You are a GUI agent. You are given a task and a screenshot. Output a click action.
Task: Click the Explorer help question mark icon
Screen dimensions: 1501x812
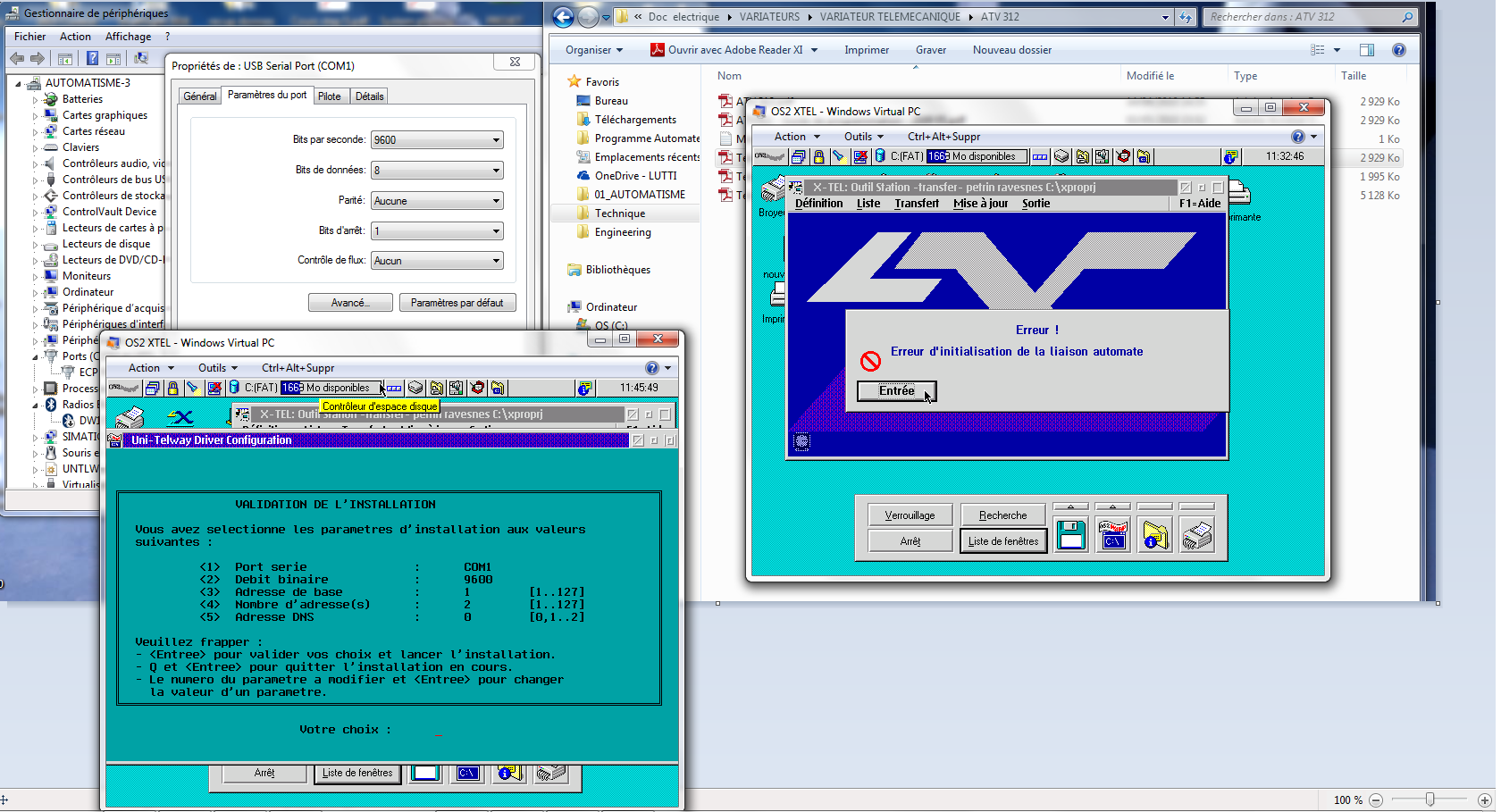[1399, 50]
